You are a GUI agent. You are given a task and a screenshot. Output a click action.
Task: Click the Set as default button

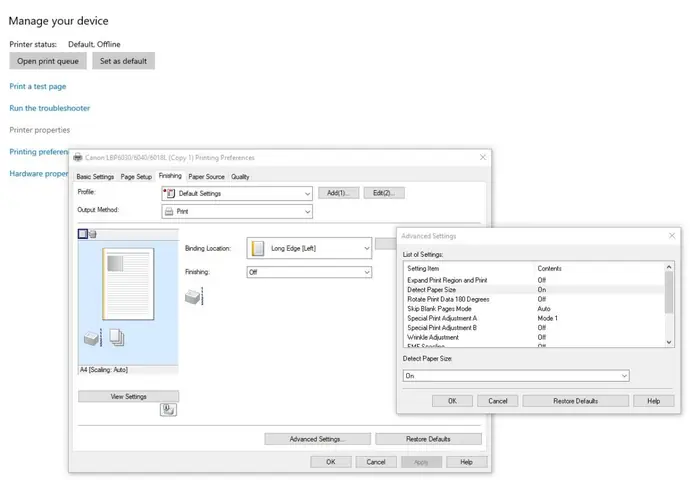(123, 61)
